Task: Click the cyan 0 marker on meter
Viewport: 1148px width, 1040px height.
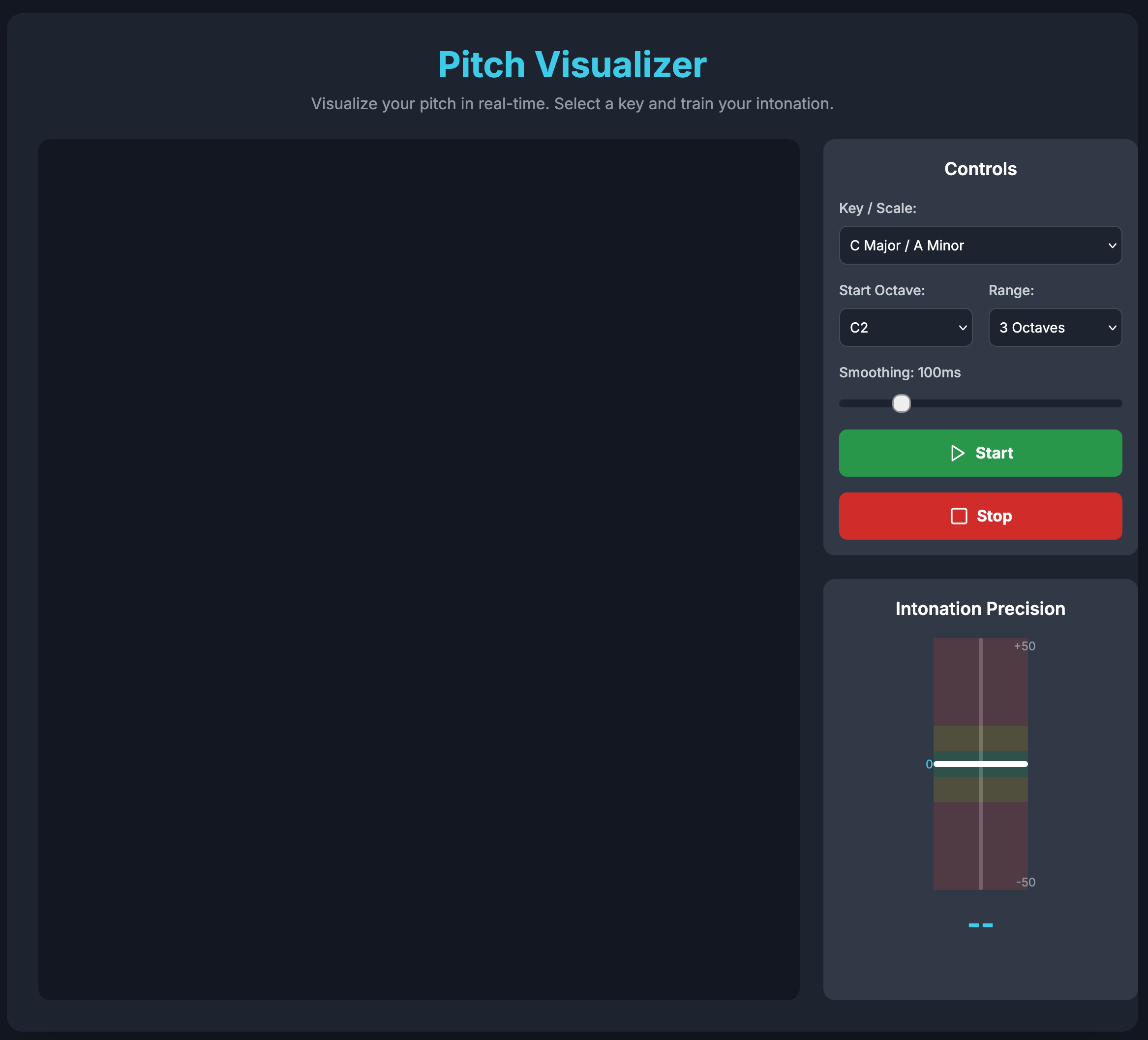Action: [x=929, y=765]
